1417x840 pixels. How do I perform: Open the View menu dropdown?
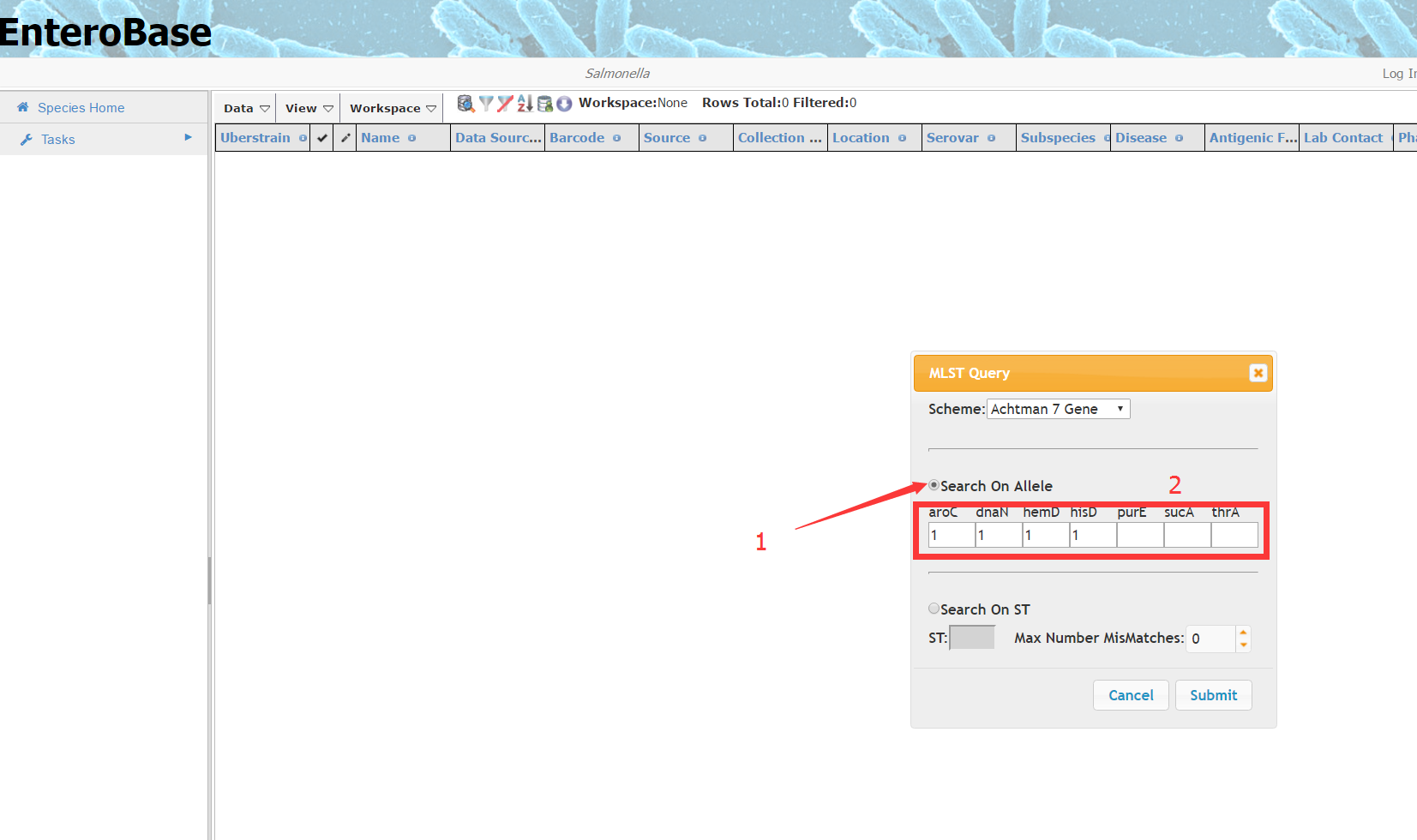pos(309,108)
